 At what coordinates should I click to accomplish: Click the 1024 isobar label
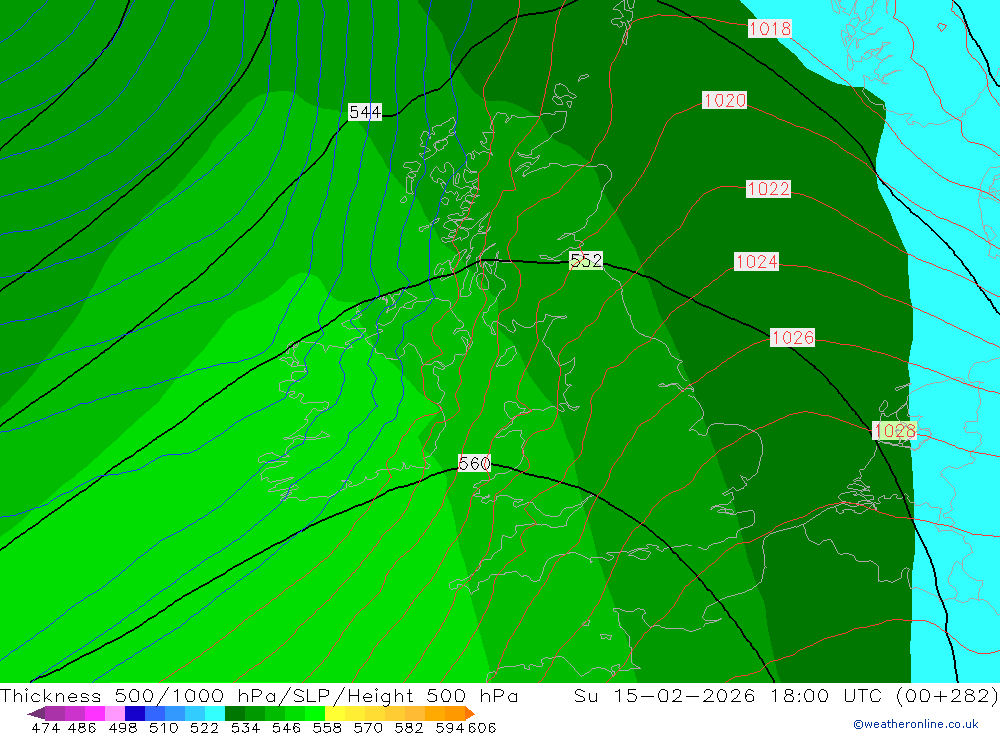pos(756,262)
